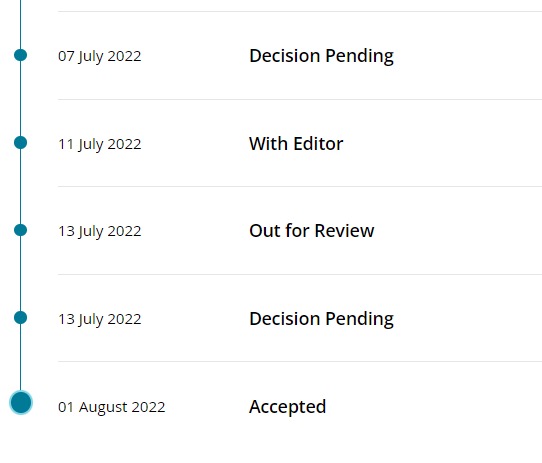Click the 13 July 2022 date for Out for Review
Viewport: 542px width, 463px height.
[100, 231]
